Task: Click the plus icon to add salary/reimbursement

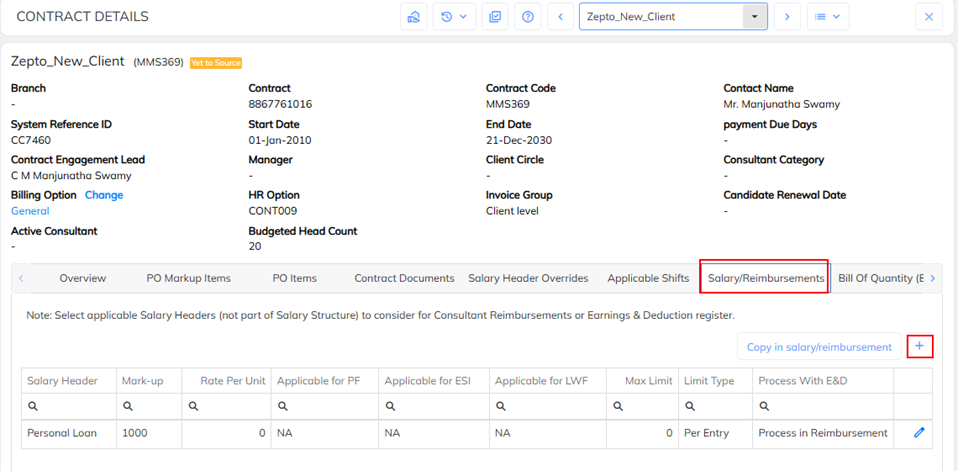Action: (919, 346)
